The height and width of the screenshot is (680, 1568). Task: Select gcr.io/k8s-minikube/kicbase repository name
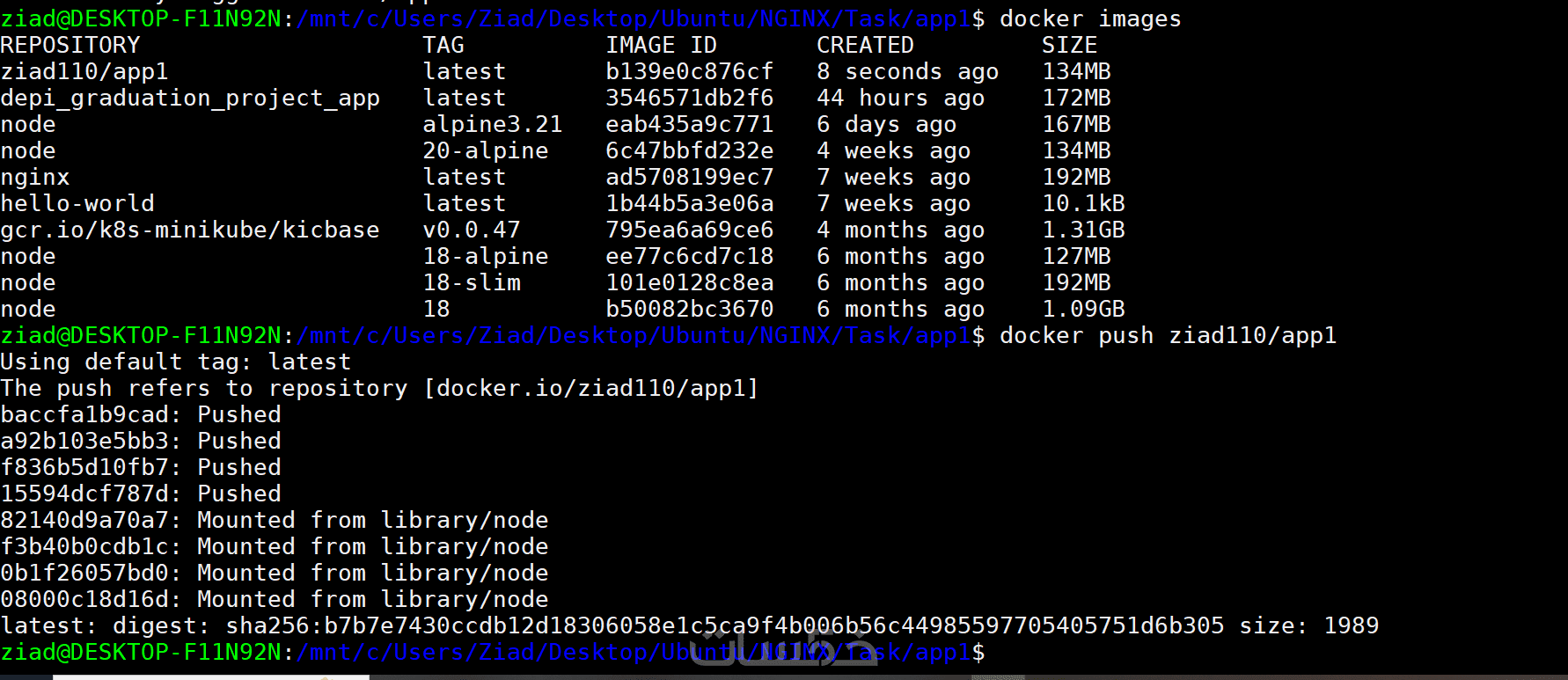tap(190, 230)
